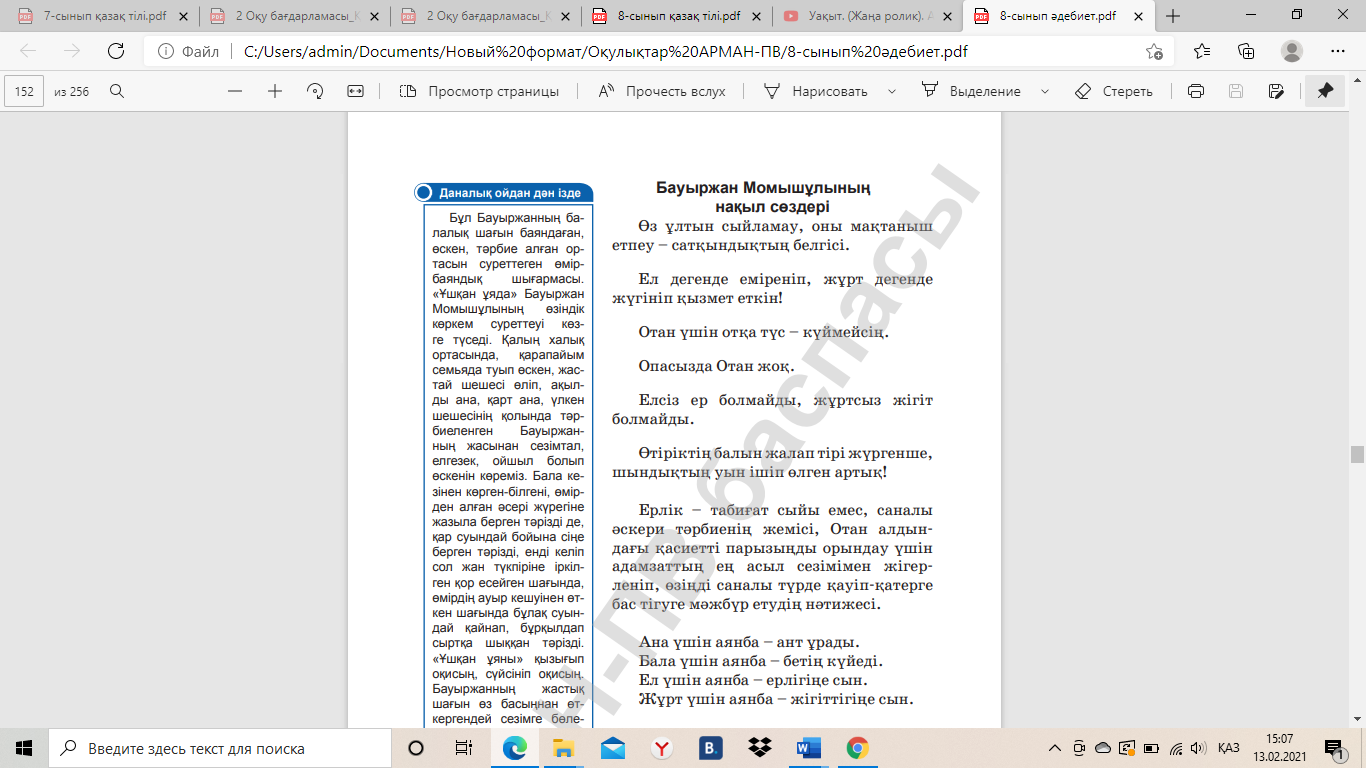Open Просмотр страницы page view

coord(479,91)
